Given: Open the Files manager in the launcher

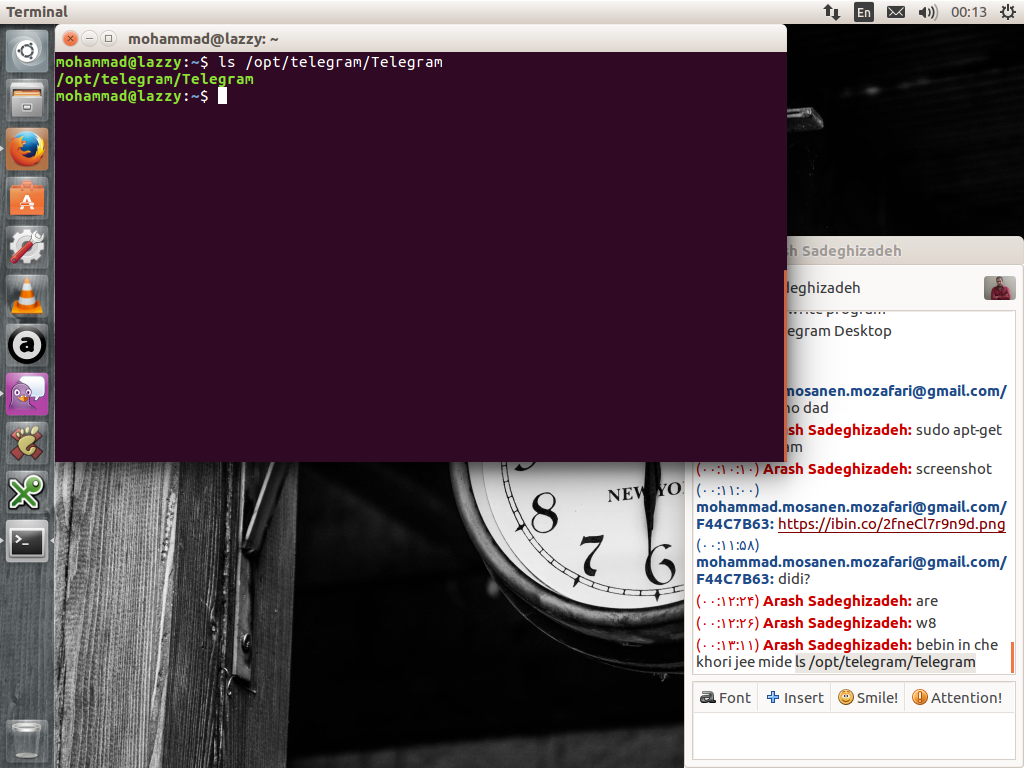Looking at the screenshot, I should (27, 100).
